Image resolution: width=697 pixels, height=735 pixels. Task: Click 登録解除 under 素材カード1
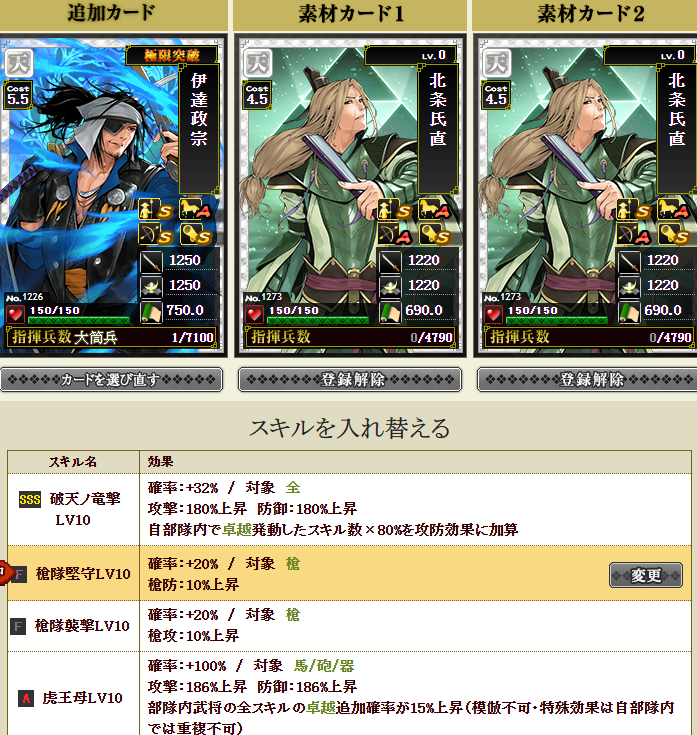pyautogui.click(x=350, y=380)
